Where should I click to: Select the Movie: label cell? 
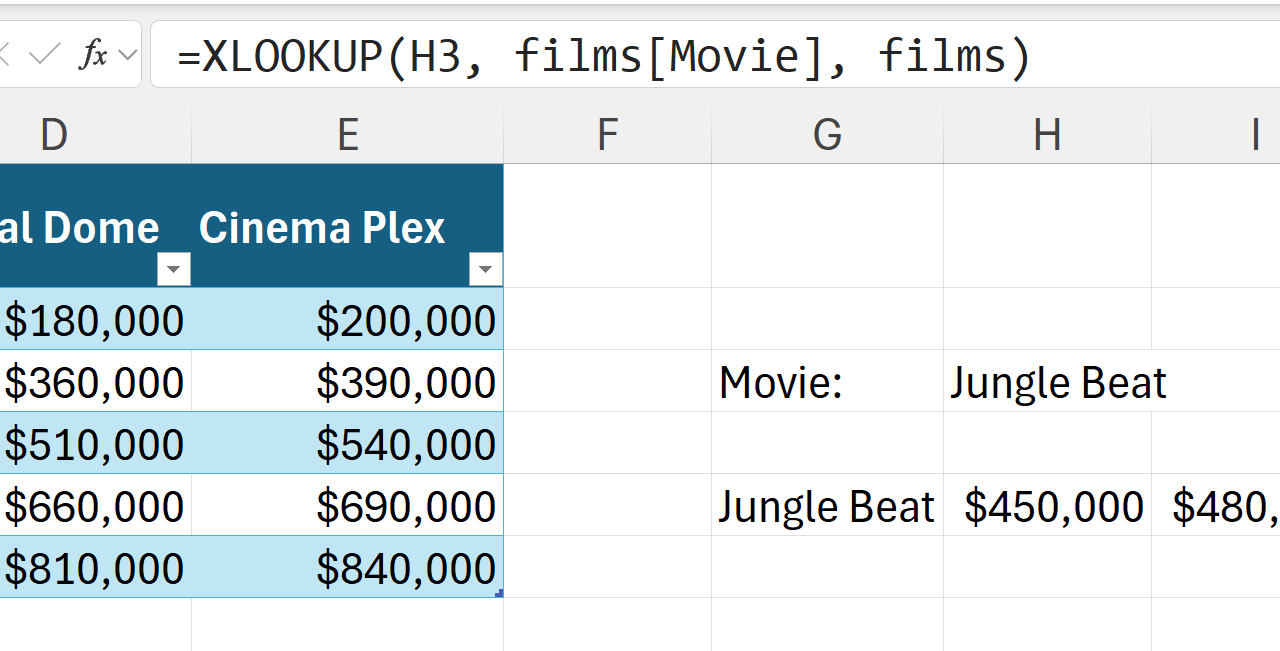click(x=827, y=382)
